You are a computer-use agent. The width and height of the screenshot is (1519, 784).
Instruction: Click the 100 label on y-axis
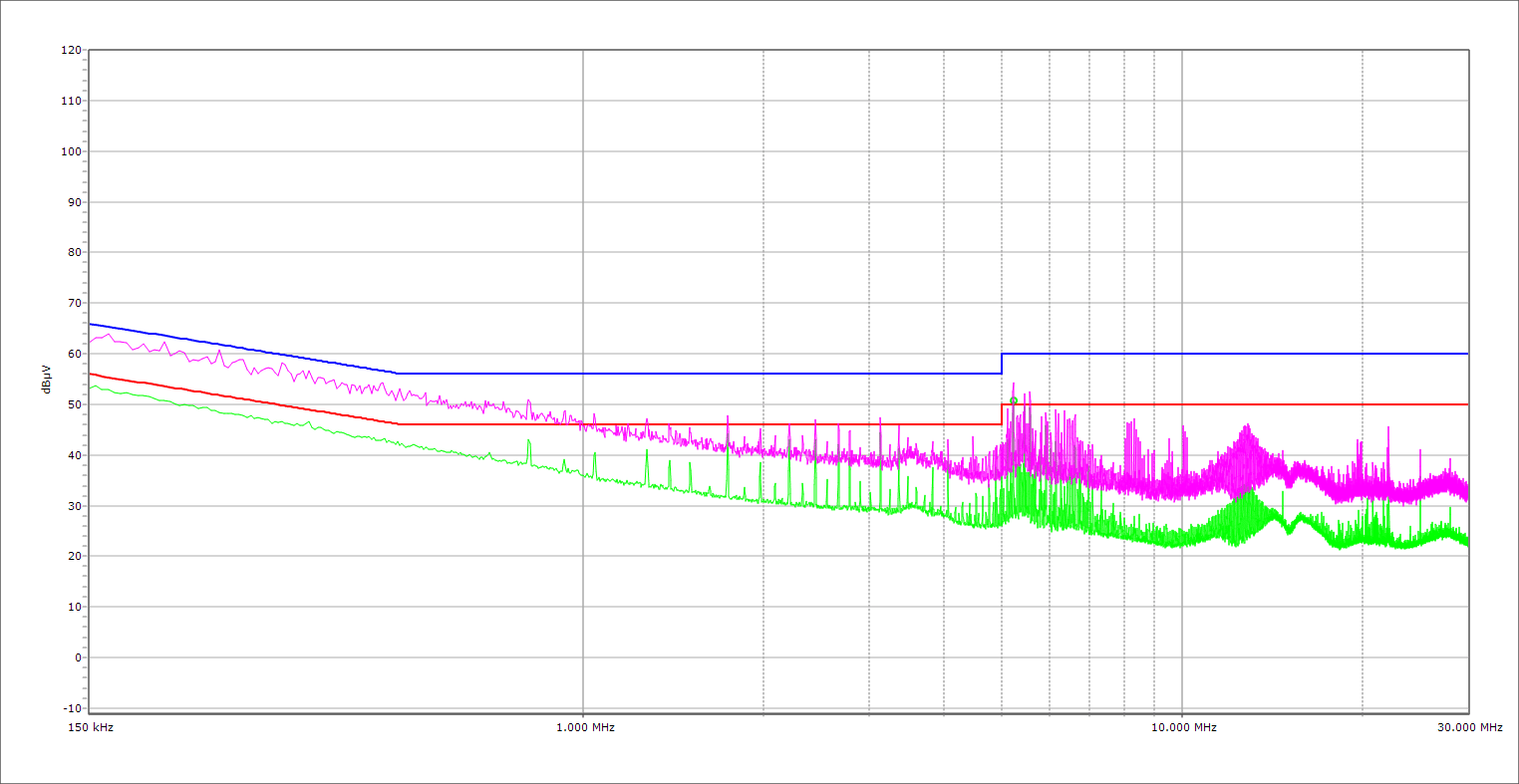tap(71, 151)
